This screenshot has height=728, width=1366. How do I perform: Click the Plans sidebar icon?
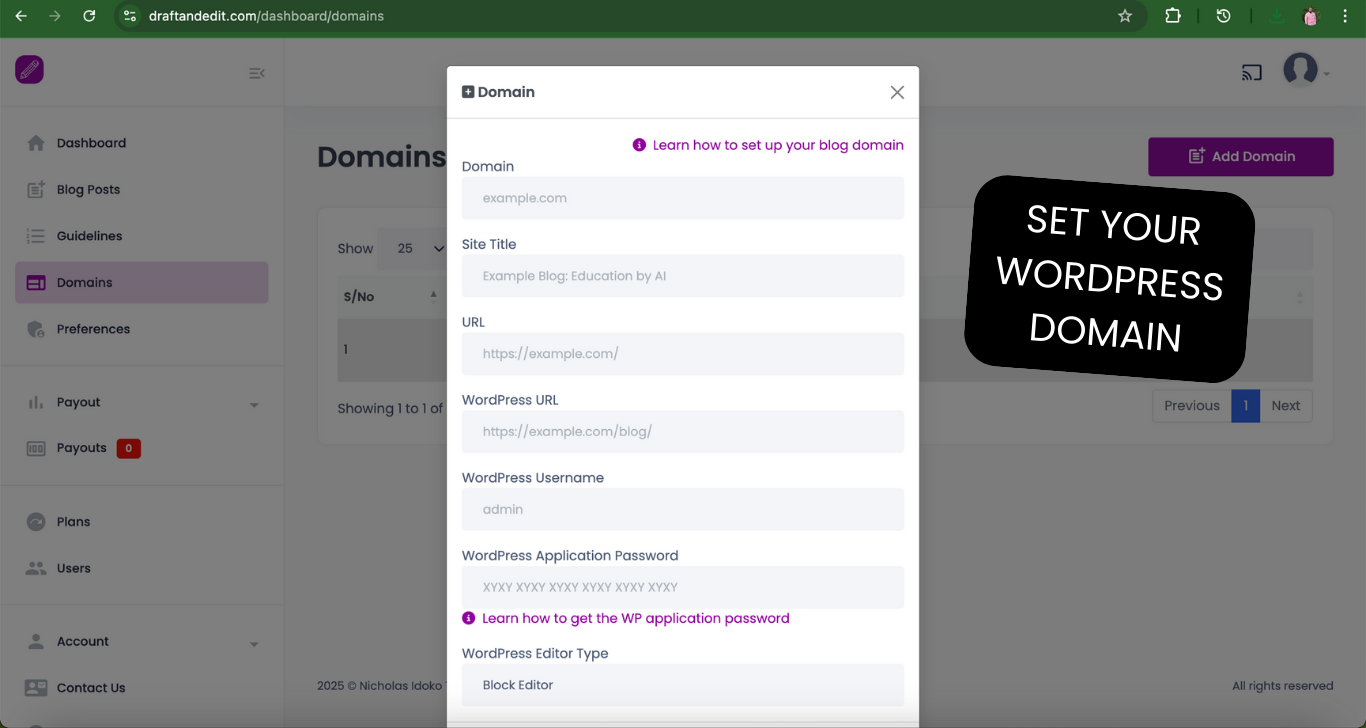(x=36, y=522)
